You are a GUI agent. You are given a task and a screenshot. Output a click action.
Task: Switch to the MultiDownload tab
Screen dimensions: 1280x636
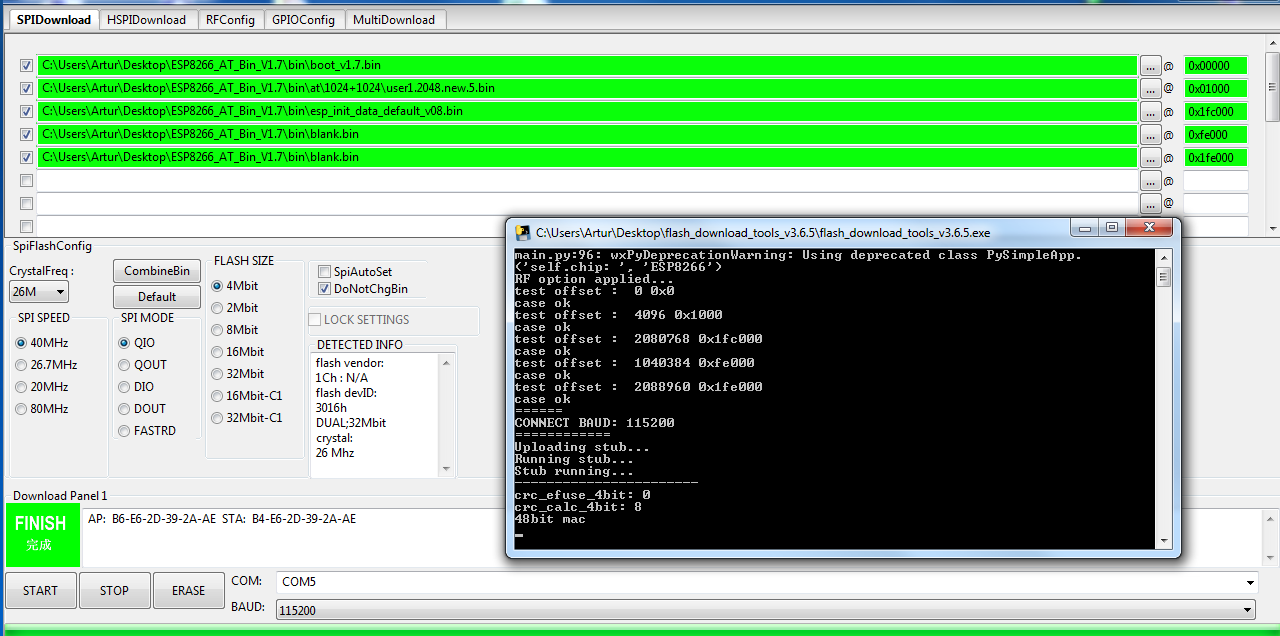click(x=394, y=19)
